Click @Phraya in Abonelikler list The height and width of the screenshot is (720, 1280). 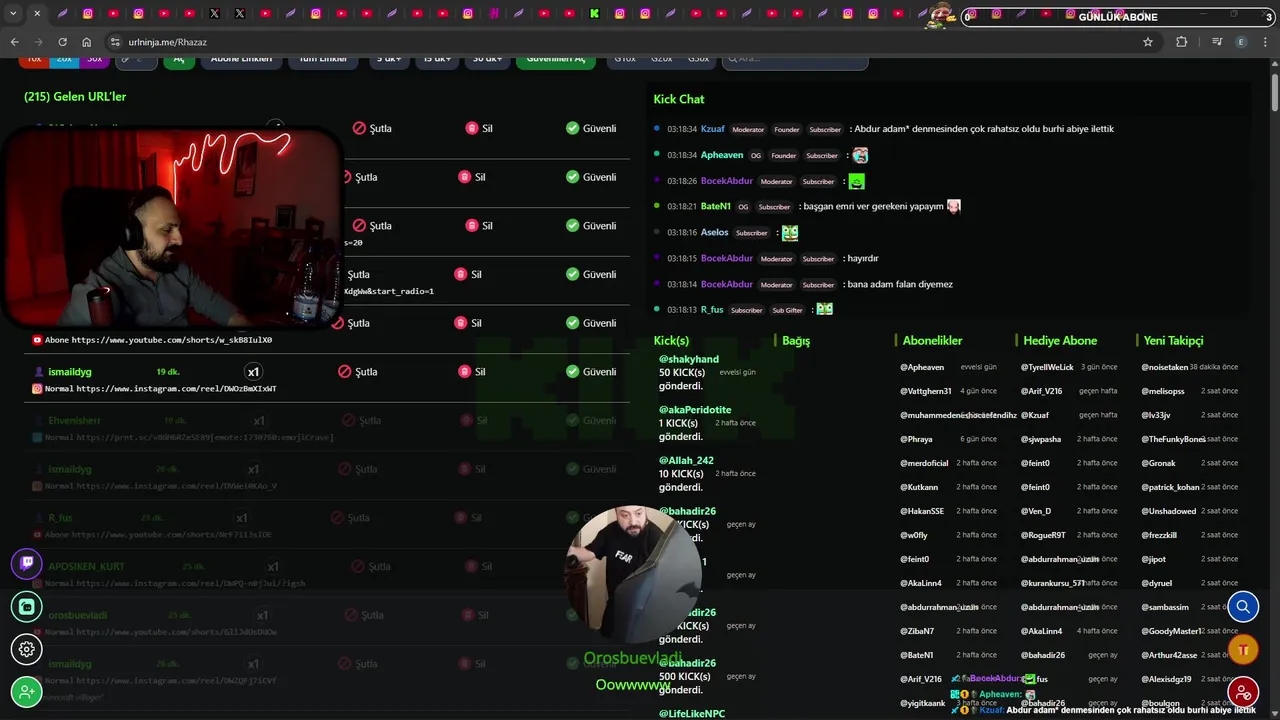[x=916, y=439]
